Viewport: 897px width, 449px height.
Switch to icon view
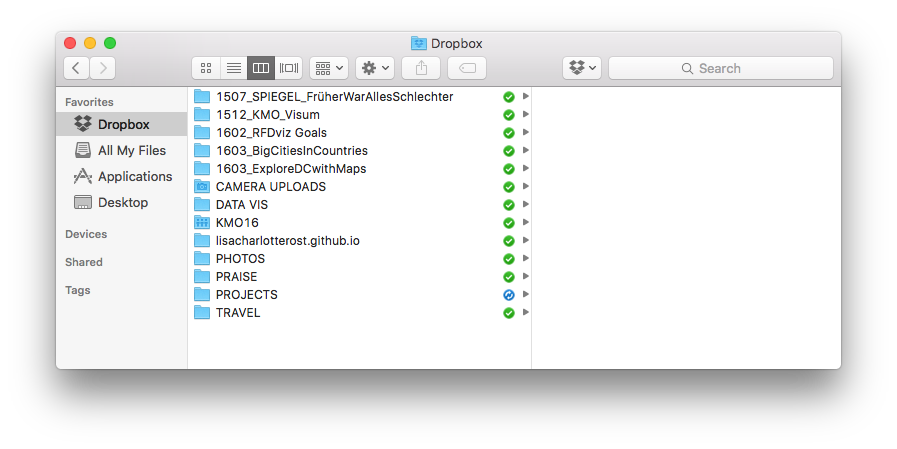[x=206, y=68]
